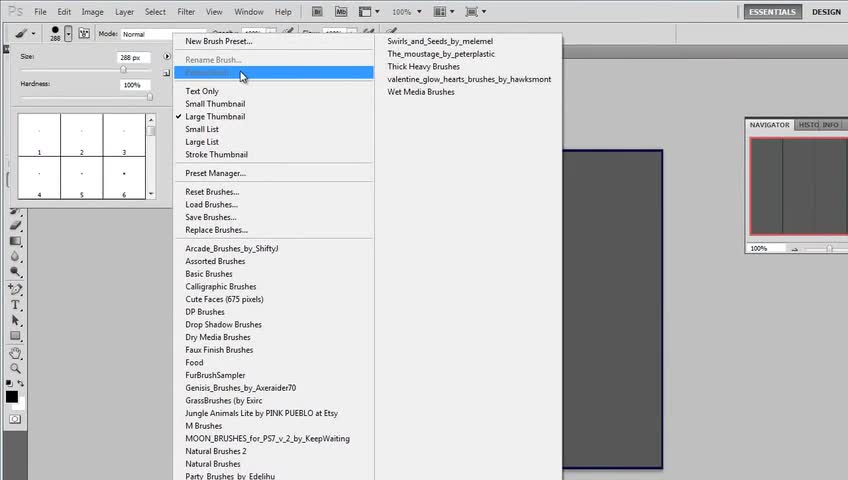The image size is (848, 480).
Task: Switch to the INFO panel tab
Action: pyautogui.click(x=831, y=125)
